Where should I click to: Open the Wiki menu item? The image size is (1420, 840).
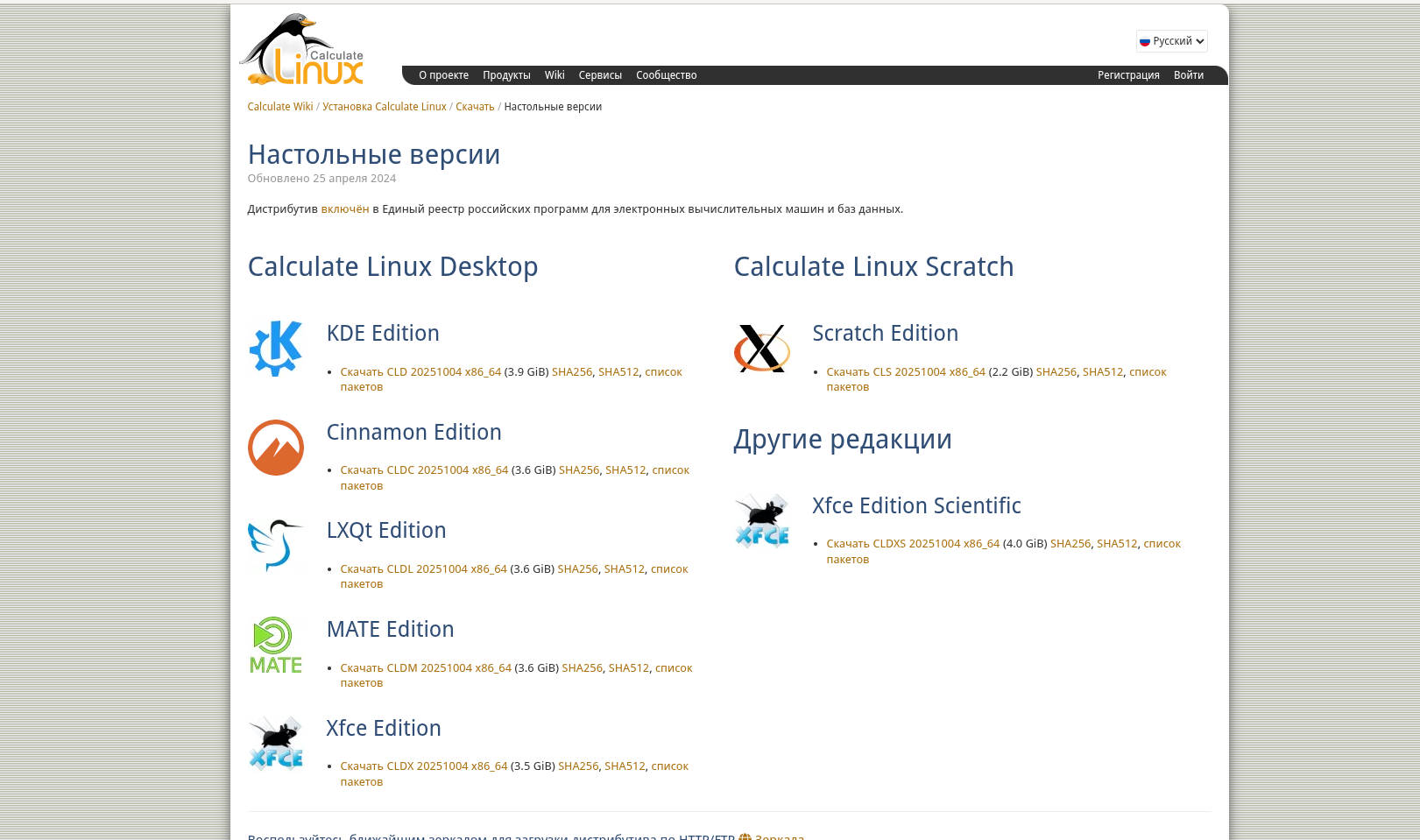555,75
